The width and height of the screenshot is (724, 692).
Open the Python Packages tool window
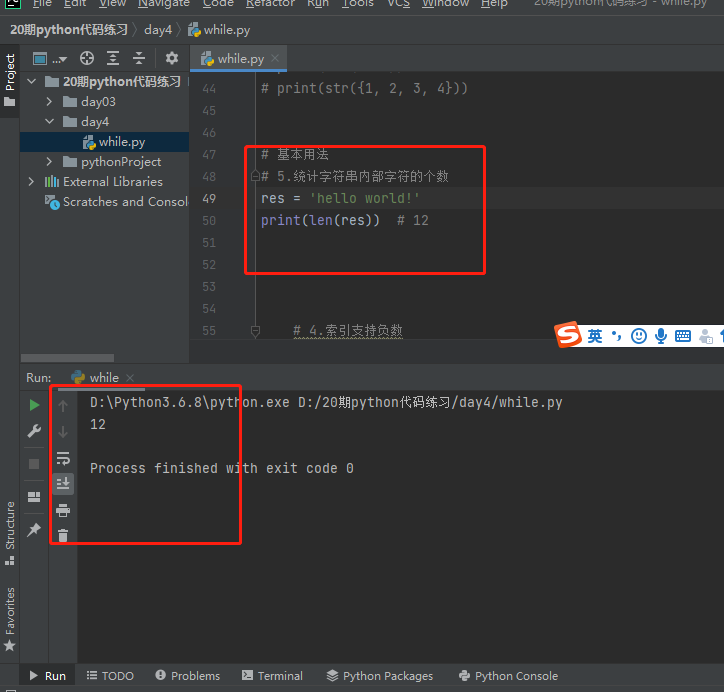tap(380, 676)
